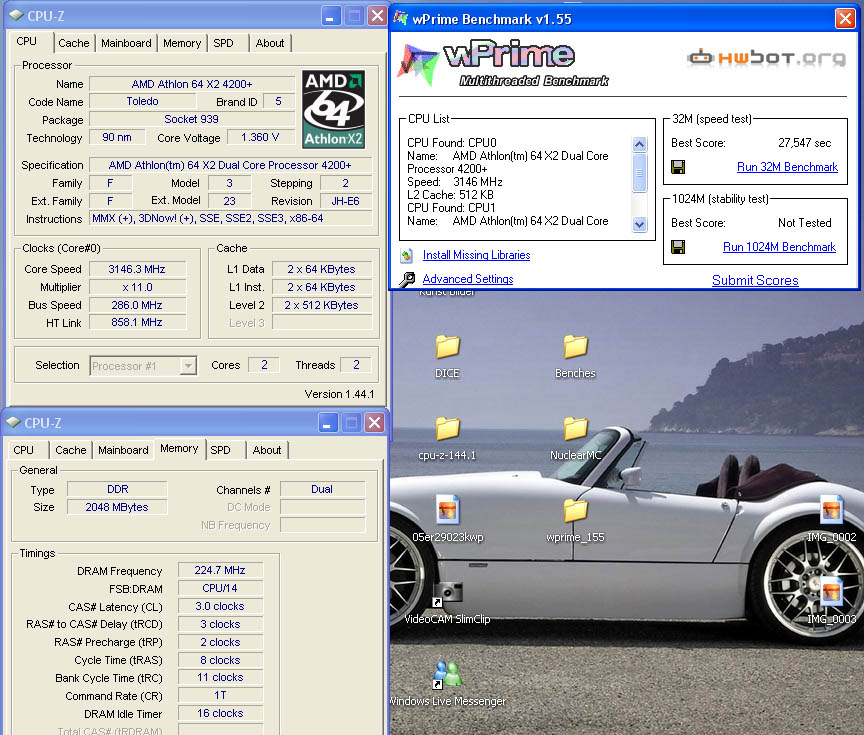The width and height of the screenshot is (864, 735).
Task: Click Run 32M Benchmark link
Action: click(x=787, y=167)
